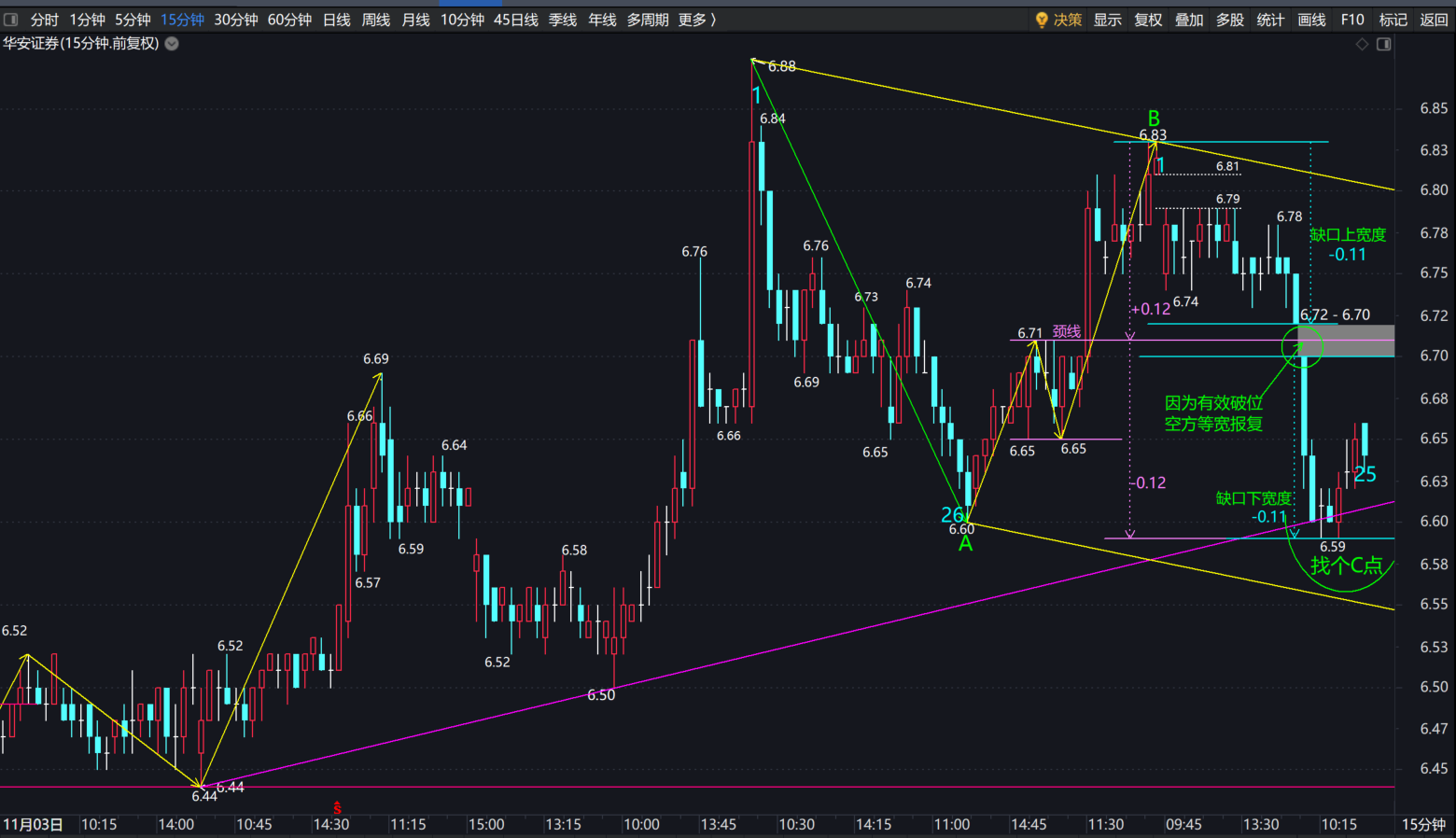Expand 更多 for more period options
1456x838 pixels.
pyautogui.click(x=697, y=20)
